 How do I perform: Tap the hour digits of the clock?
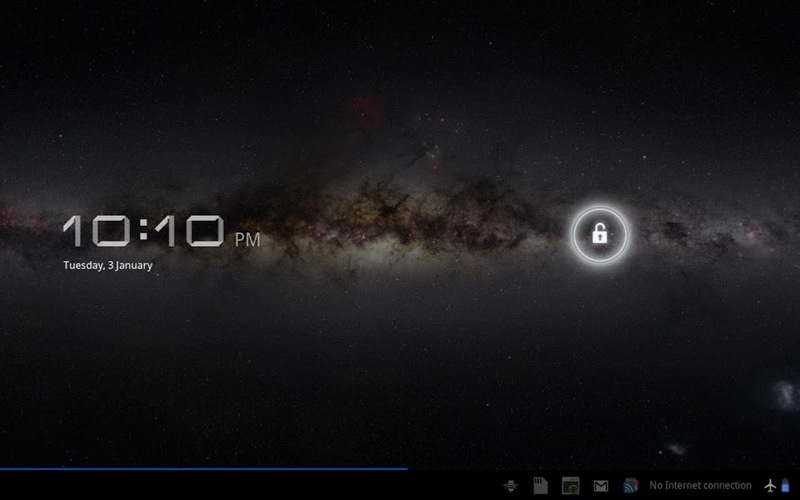(96, 231)
